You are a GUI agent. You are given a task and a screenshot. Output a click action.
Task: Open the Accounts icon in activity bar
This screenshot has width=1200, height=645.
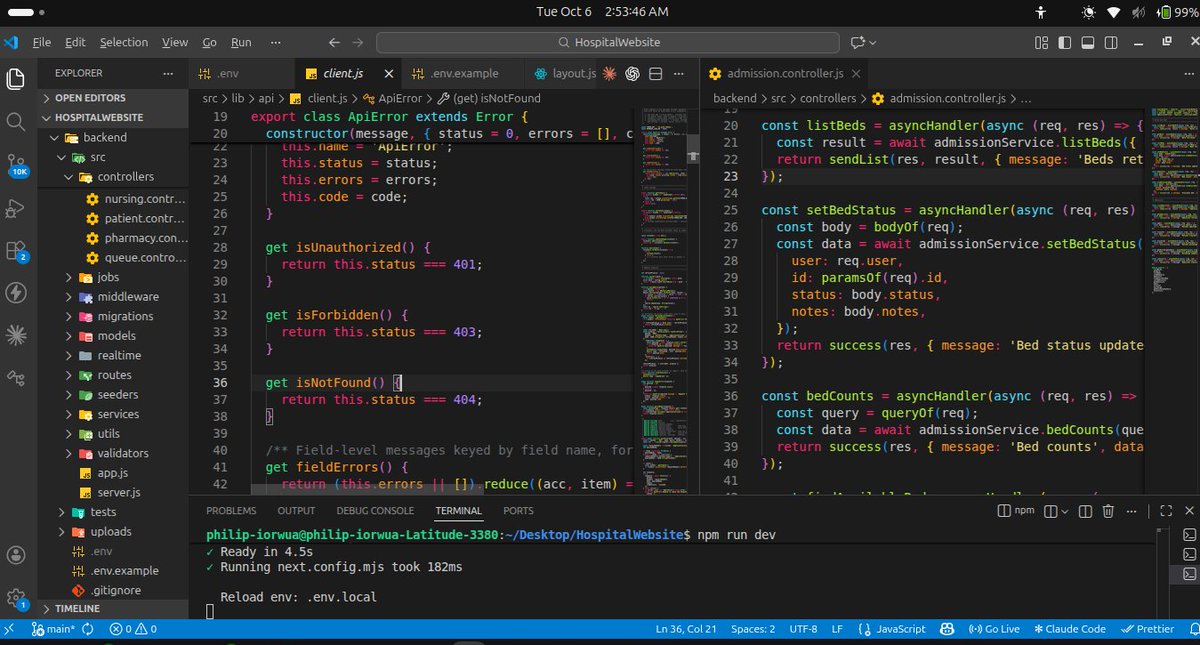[x=16, y=555]
